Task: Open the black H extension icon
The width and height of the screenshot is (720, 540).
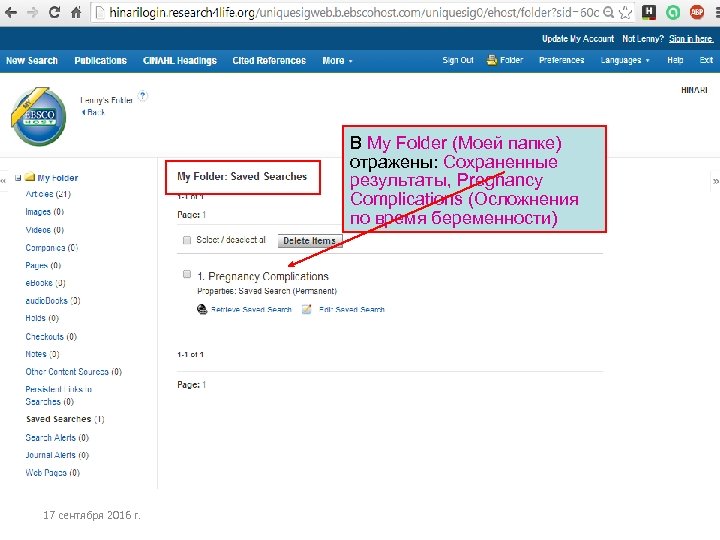Action: [649, 12]
